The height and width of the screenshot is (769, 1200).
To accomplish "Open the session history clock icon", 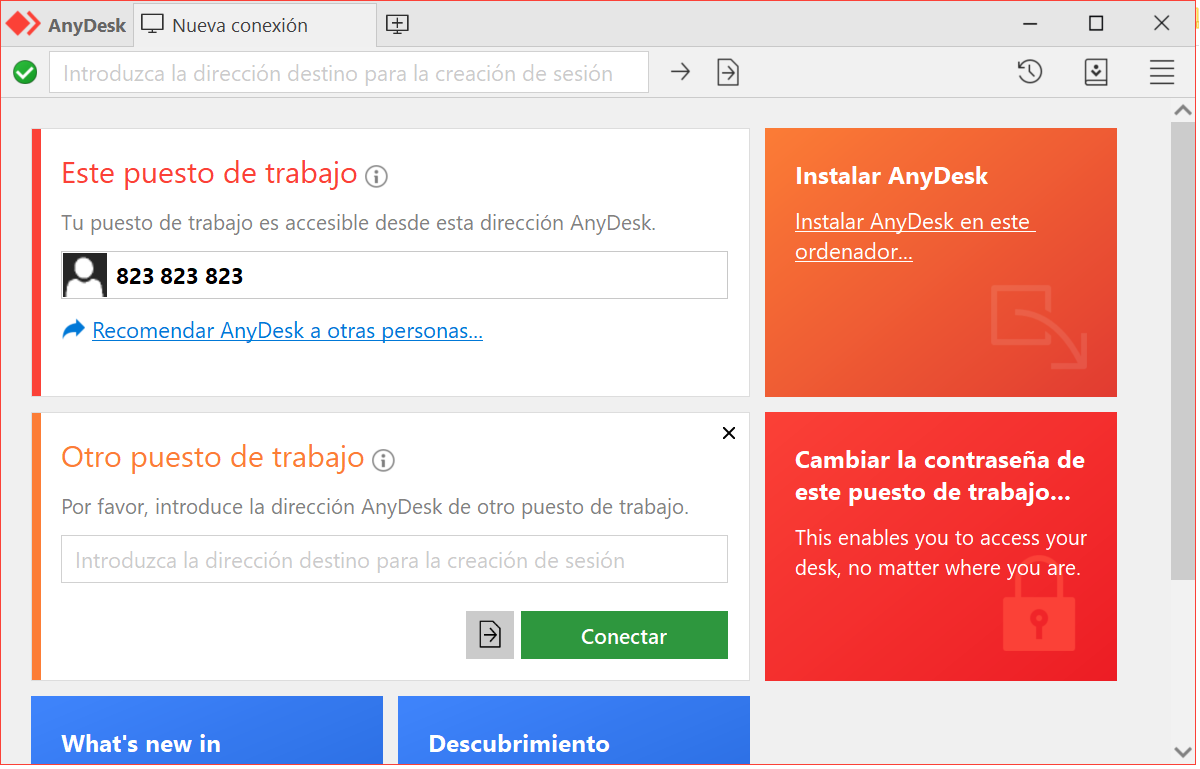I will pos(1030,72).
